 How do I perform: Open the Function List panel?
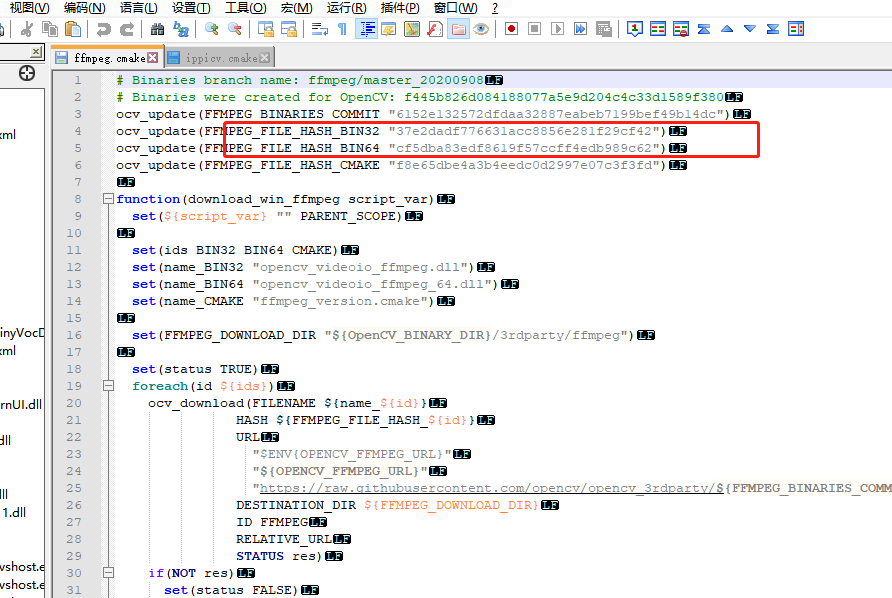tap(435, 29)
